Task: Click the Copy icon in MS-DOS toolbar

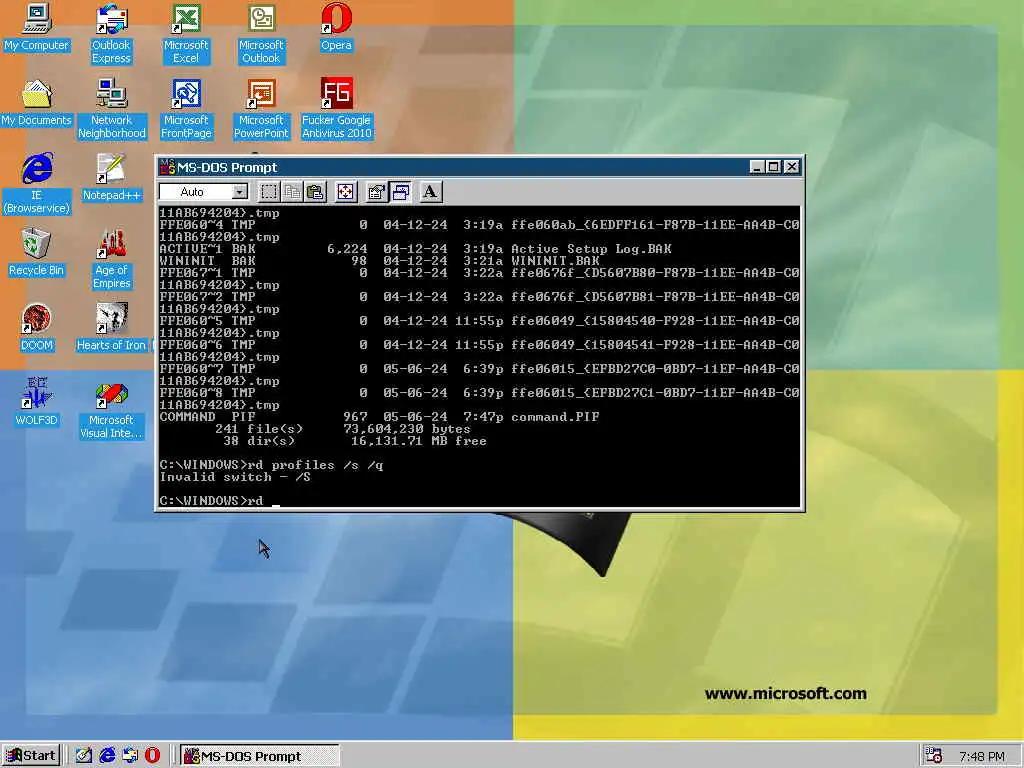Action: pyautogui.click(x=292, y=191)
